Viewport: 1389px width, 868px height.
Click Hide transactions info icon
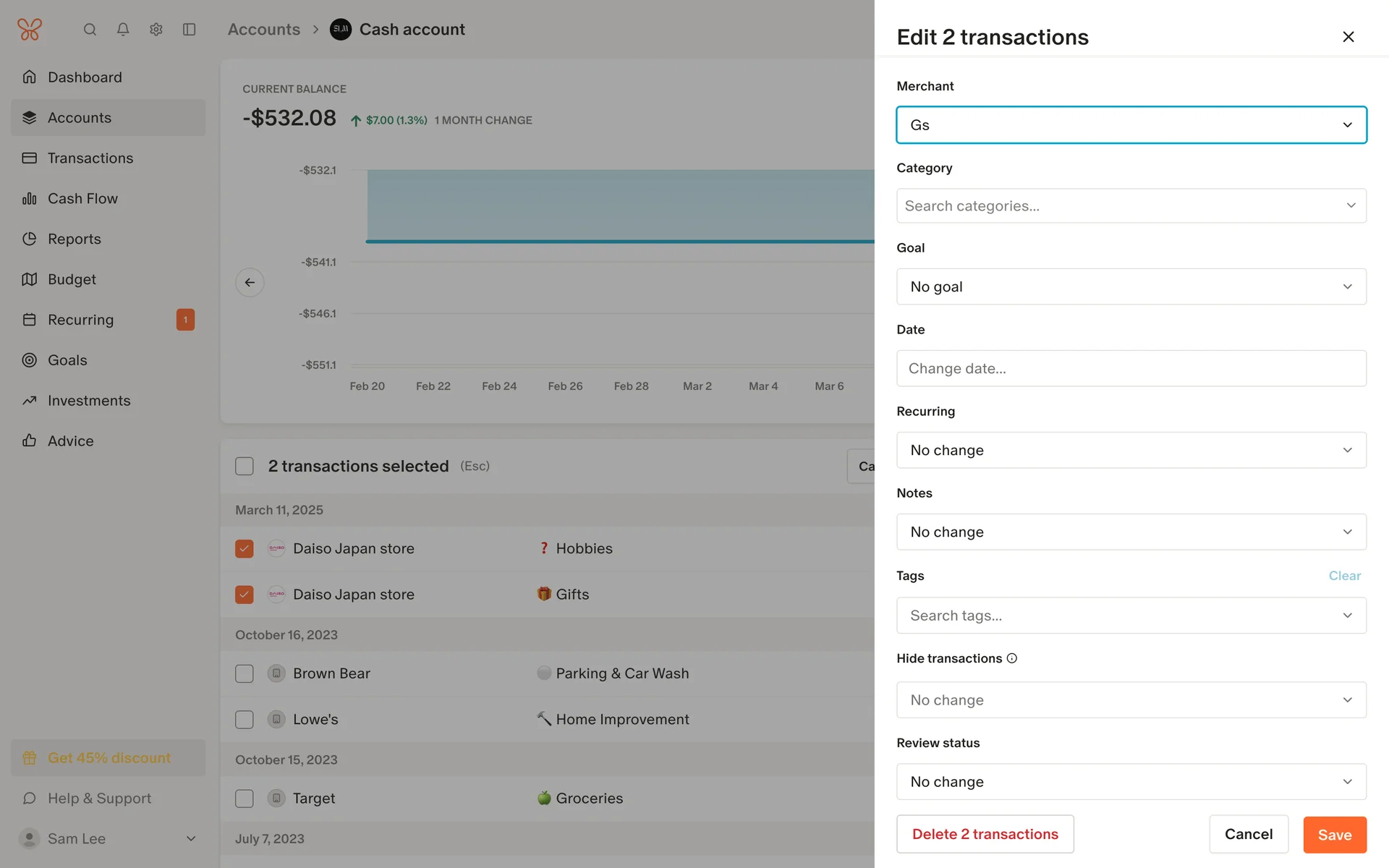tap(1012, 658)
